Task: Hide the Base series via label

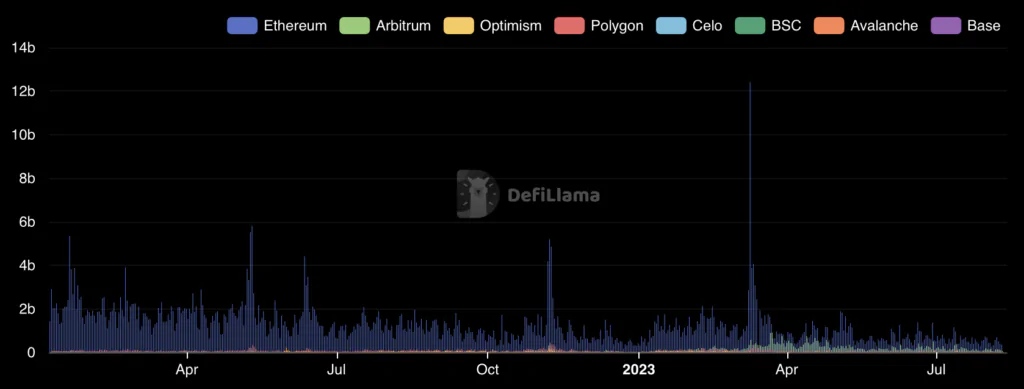Action: coord(984,26)
